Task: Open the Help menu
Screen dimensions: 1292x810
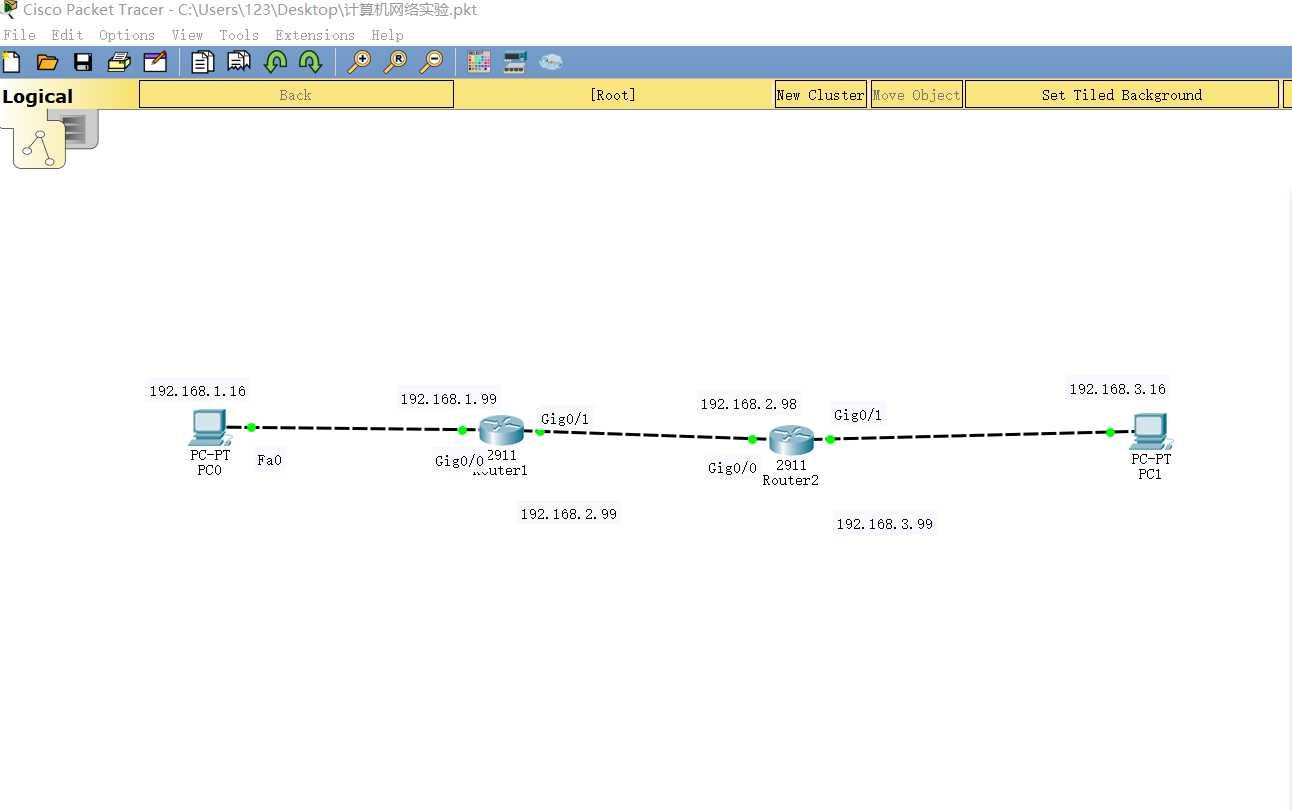Action: [387, 35]
